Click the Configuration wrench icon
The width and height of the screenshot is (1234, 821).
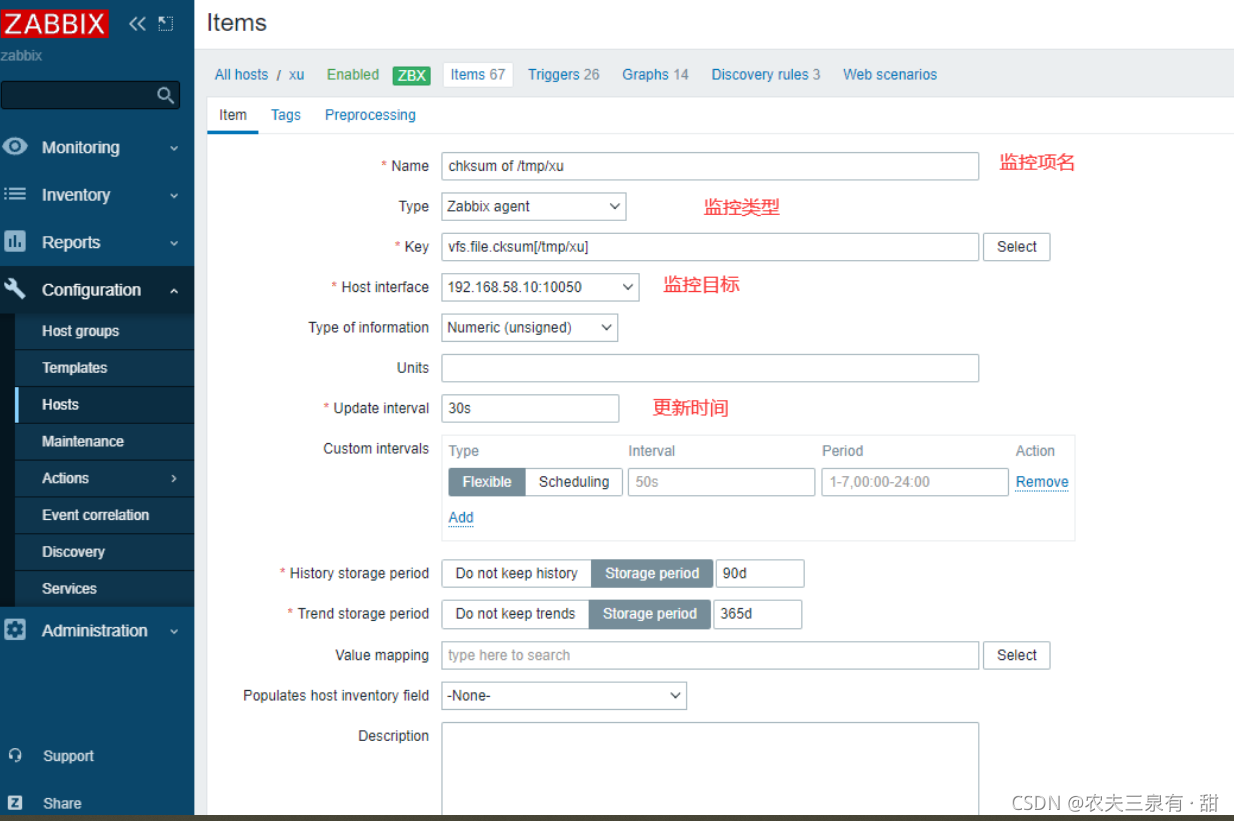(x=15, y=289)
